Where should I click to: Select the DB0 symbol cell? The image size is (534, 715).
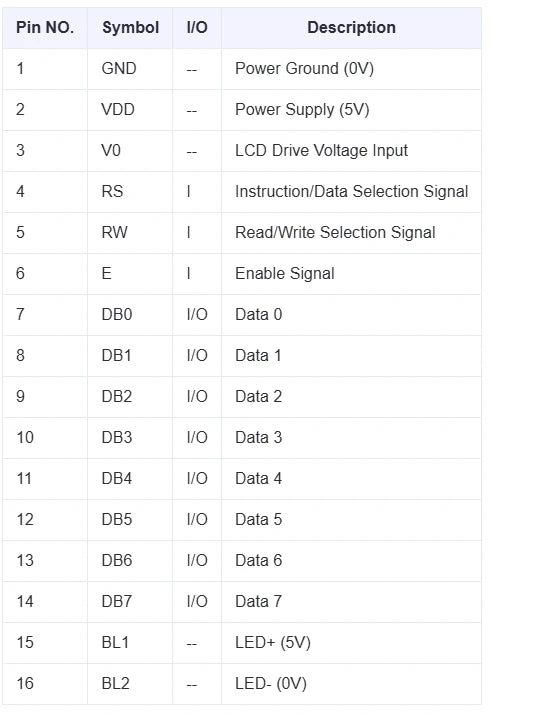click(x=130, y=315)
